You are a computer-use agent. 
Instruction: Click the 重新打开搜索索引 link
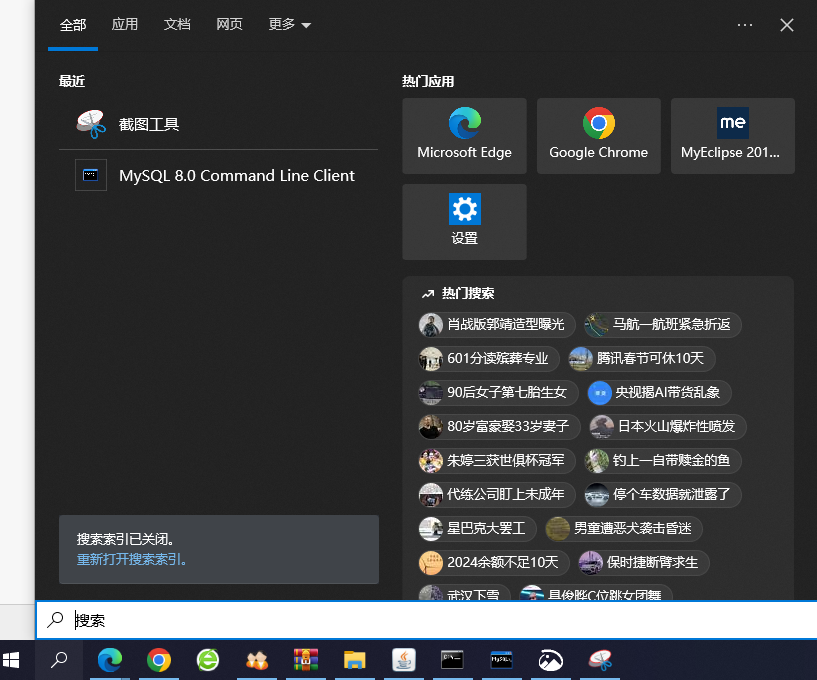point(132,560)
